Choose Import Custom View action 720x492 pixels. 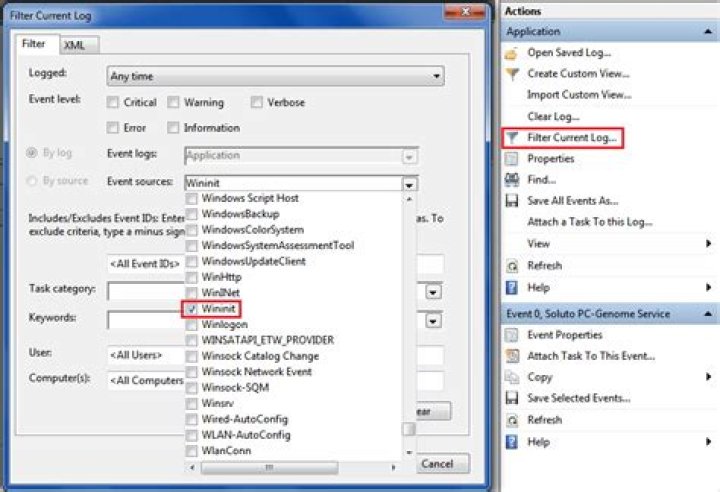coord(579,95)
